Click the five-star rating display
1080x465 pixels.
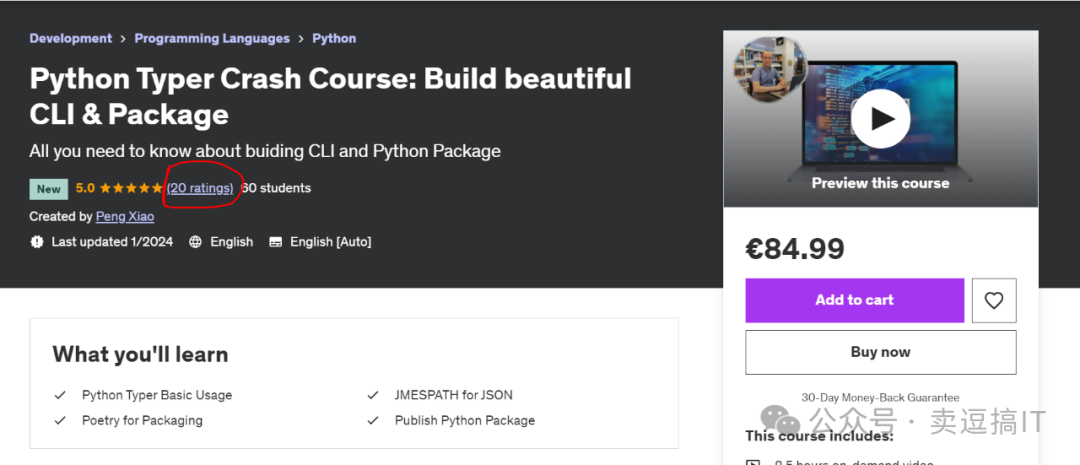pyautogui.click(x=132, y=187)
